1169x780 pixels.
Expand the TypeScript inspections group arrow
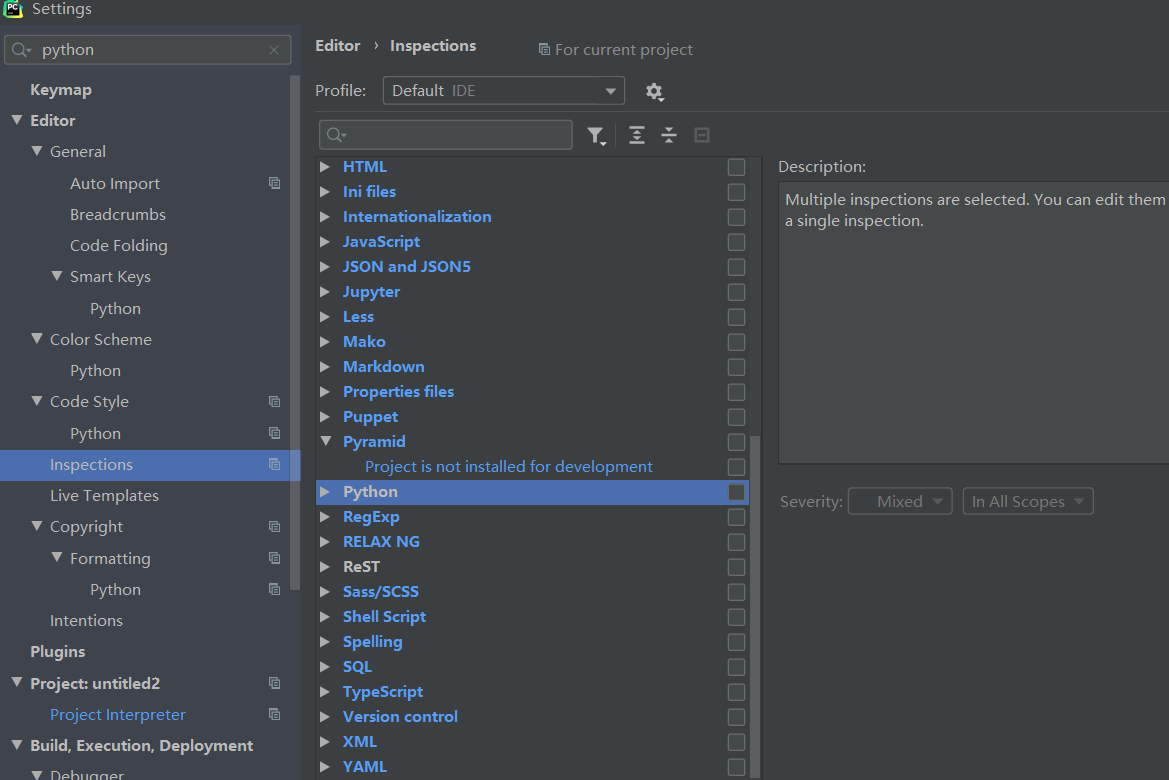(x=325, y=691)
